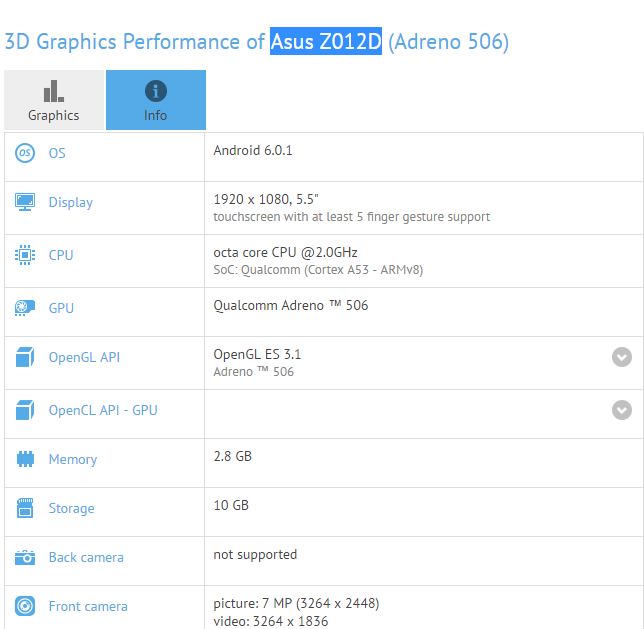644x629 pixels.
Task: Click the Storage SD card icon
Action: point(25,508)
